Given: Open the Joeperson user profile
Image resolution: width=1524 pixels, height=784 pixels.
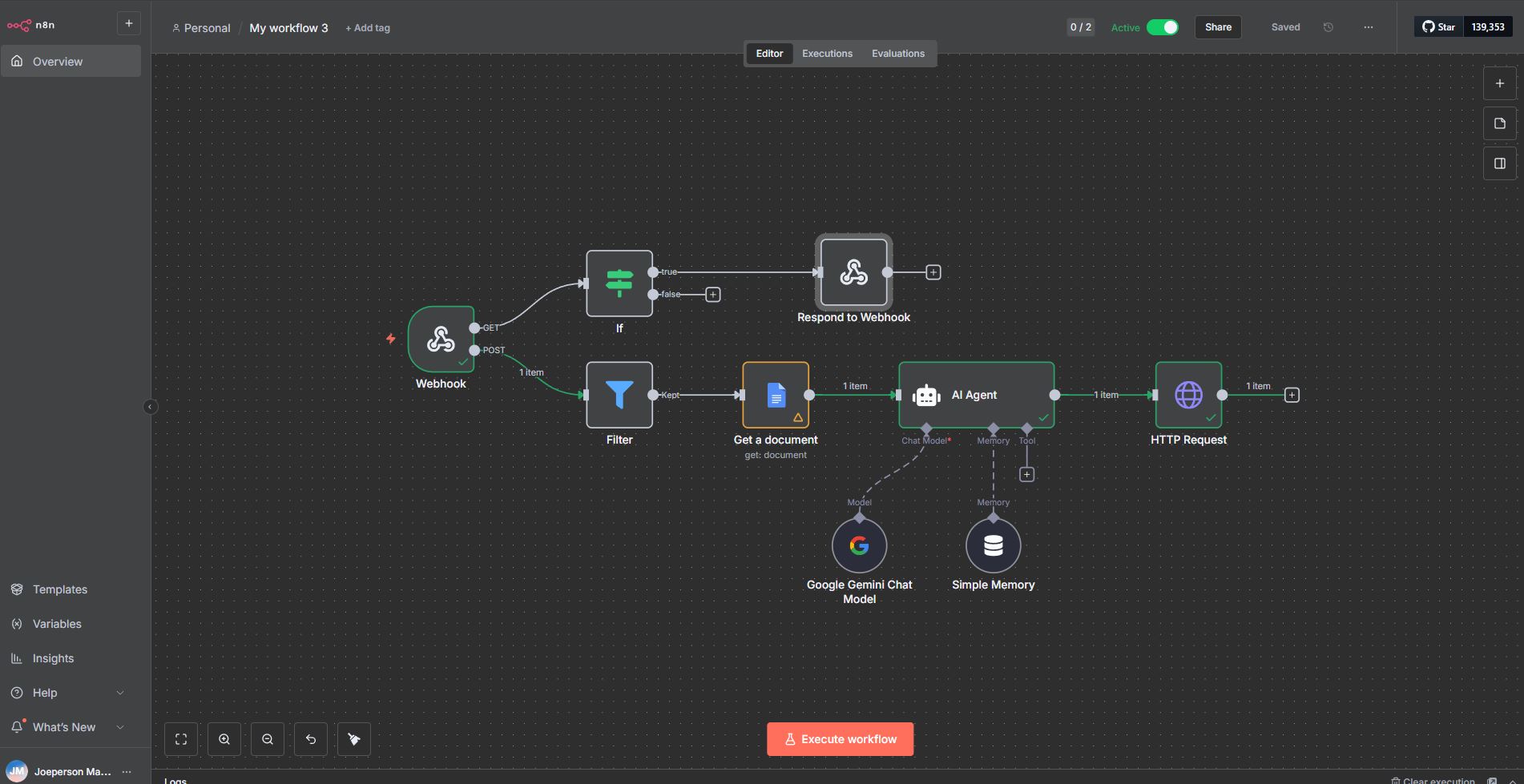Looking at the screenshot, I should pyautogui.click(x=58, y=772).
